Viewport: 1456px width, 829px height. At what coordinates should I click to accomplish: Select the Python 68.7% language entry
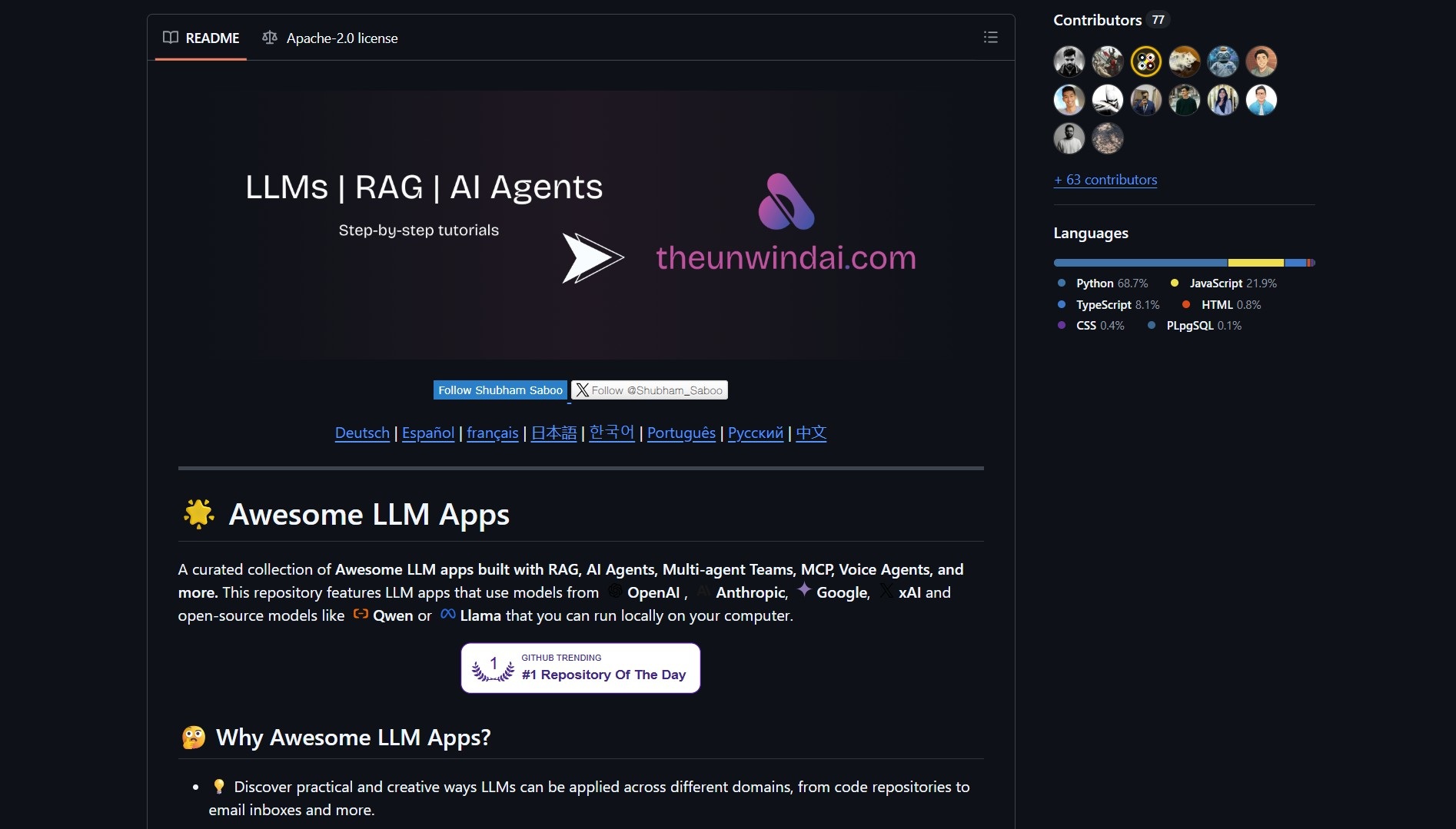(1103, 284)
